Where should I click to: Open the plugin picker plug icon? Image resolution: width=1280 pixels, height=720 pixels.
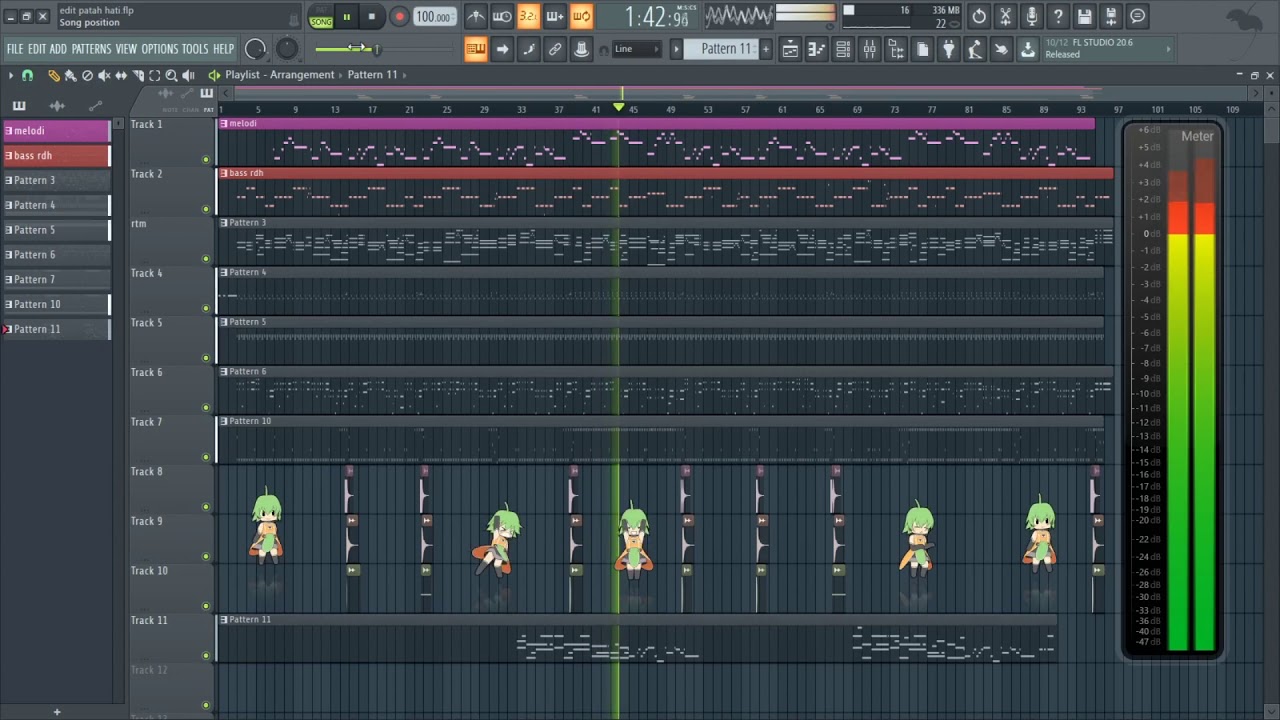(949, 49)
